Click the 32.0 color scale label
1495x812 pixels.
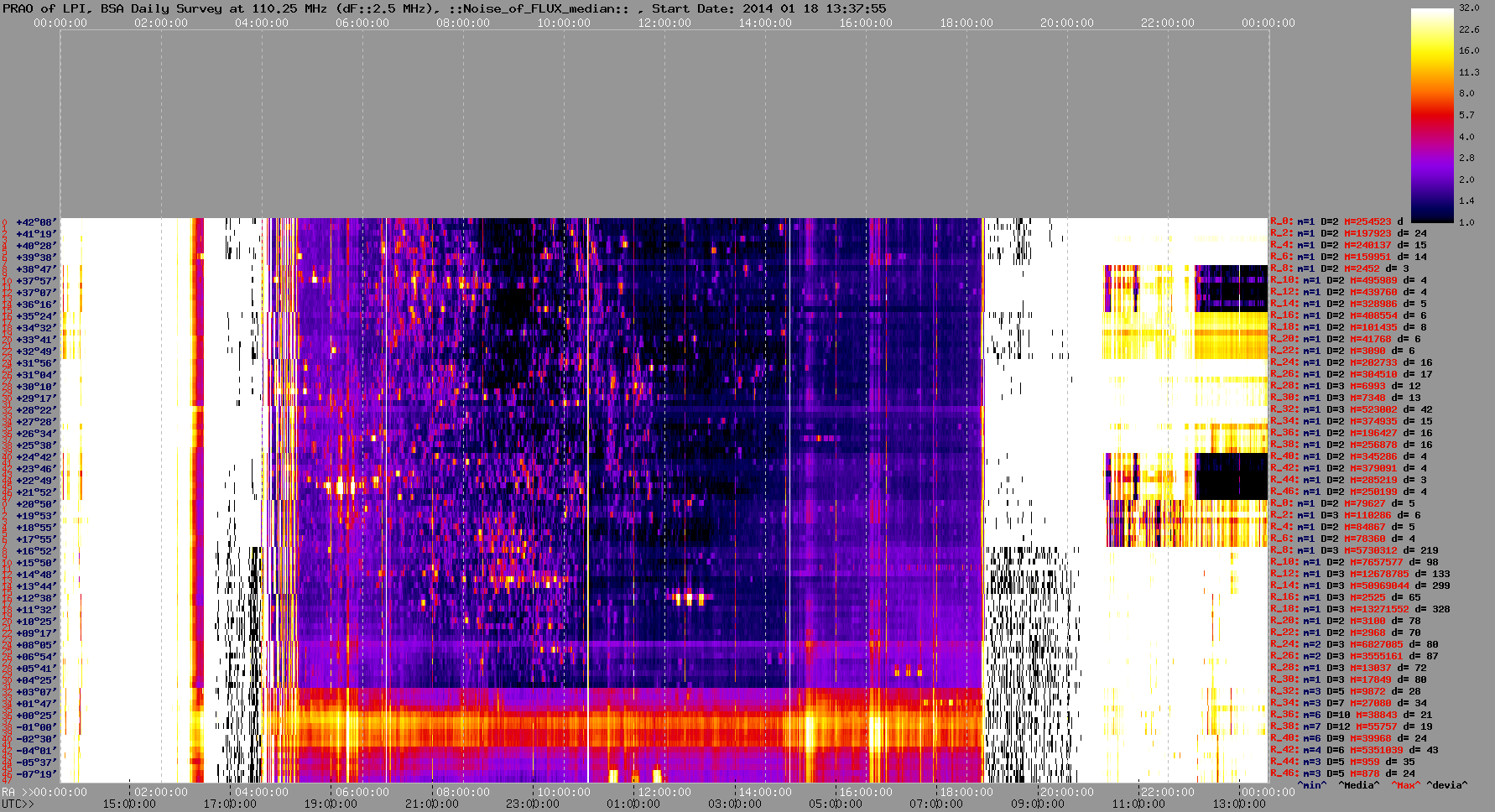point(1469,8)
